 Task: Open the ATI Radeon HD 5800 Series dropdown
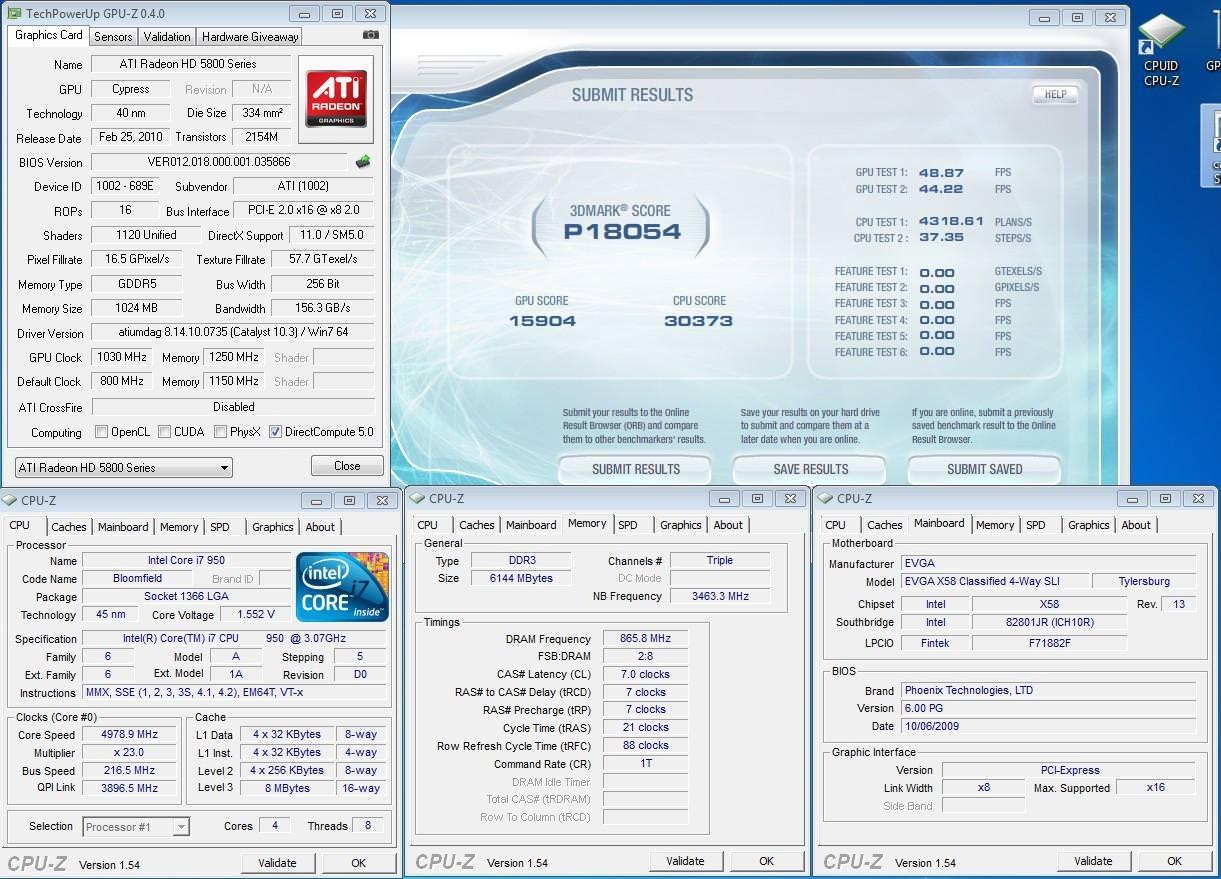123,467
